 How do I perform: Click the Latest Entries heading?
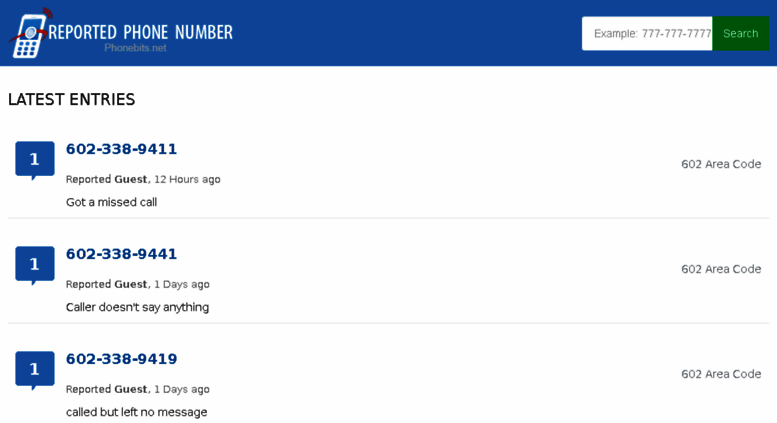tap(71, 100)
